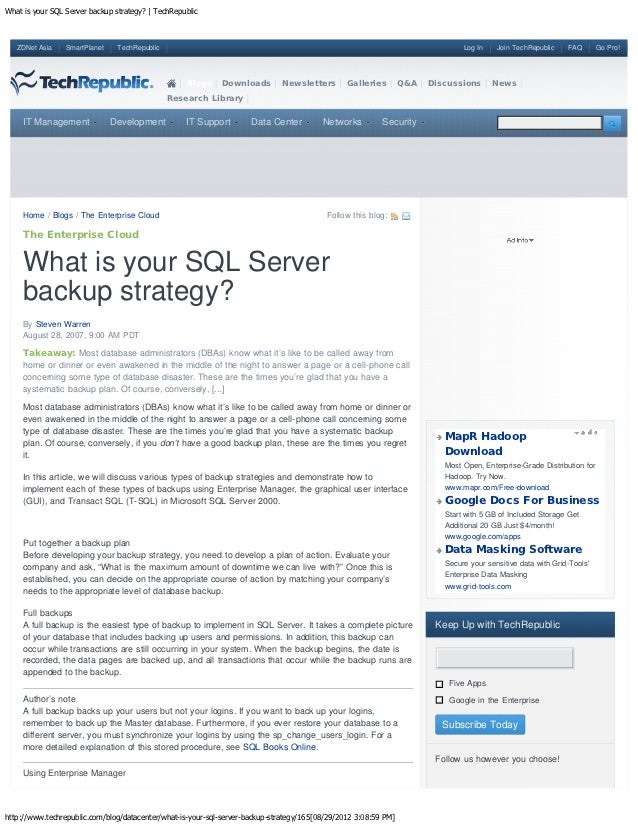Open the Newsletters nav item
The image size is (638, 826).
point(309,83)
